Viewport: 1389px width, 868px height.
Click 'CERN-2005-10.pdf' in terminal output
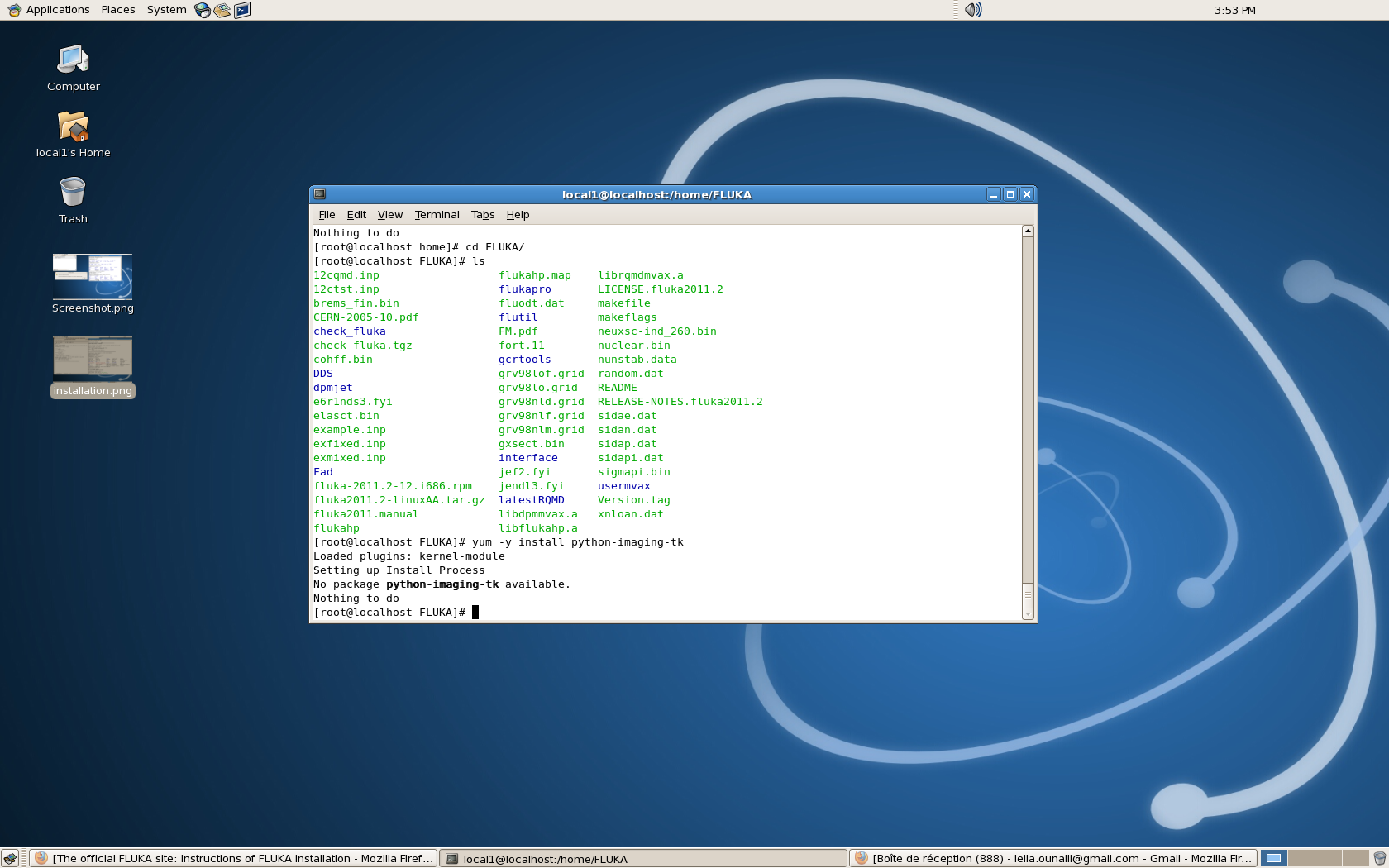pos(366,317)
